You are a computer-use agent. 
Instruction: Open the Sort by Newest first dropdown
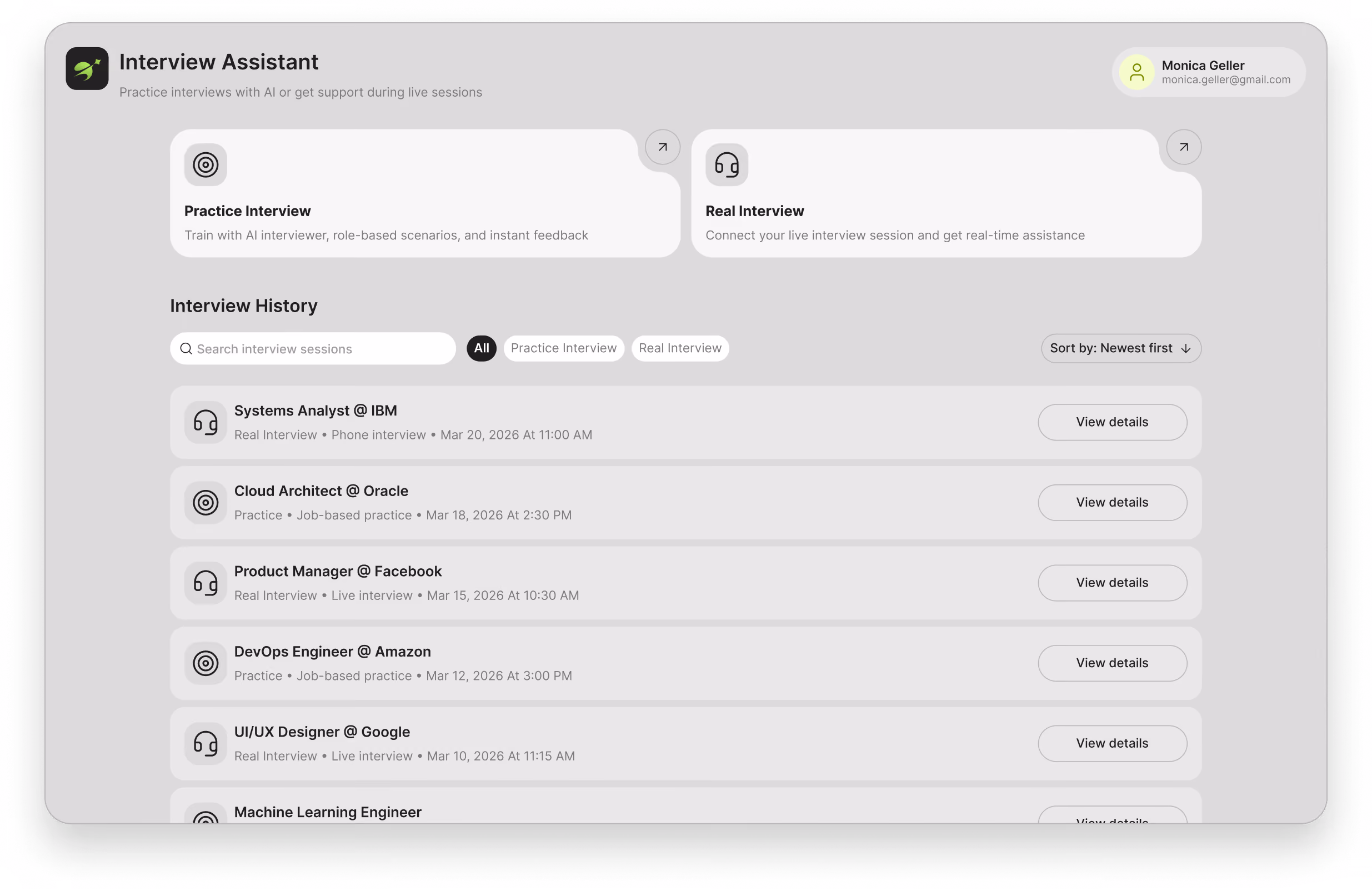(x=1121, y=348)
